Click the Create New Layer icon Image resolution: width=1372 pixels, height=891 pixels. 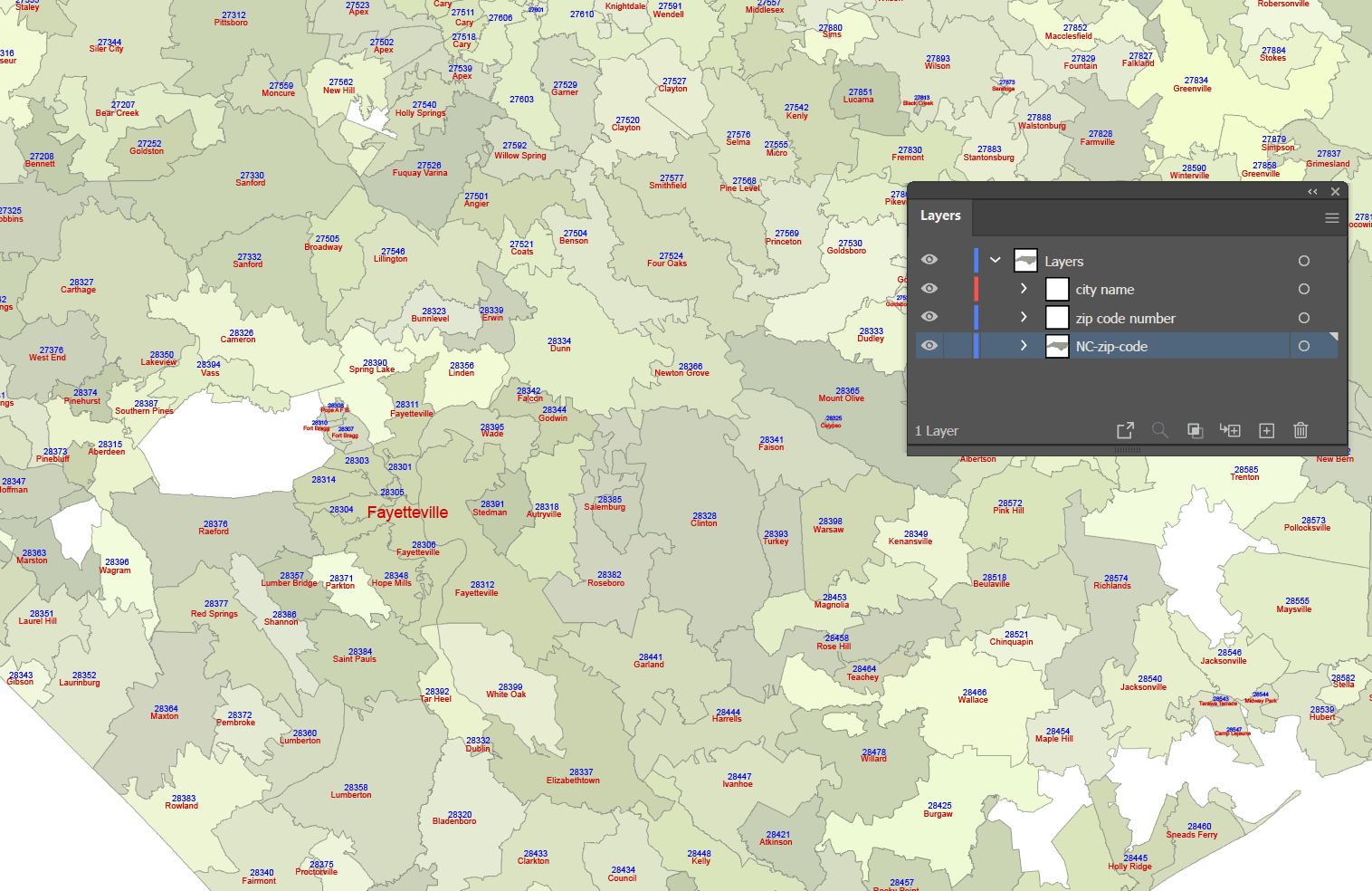pos(1267,431)
